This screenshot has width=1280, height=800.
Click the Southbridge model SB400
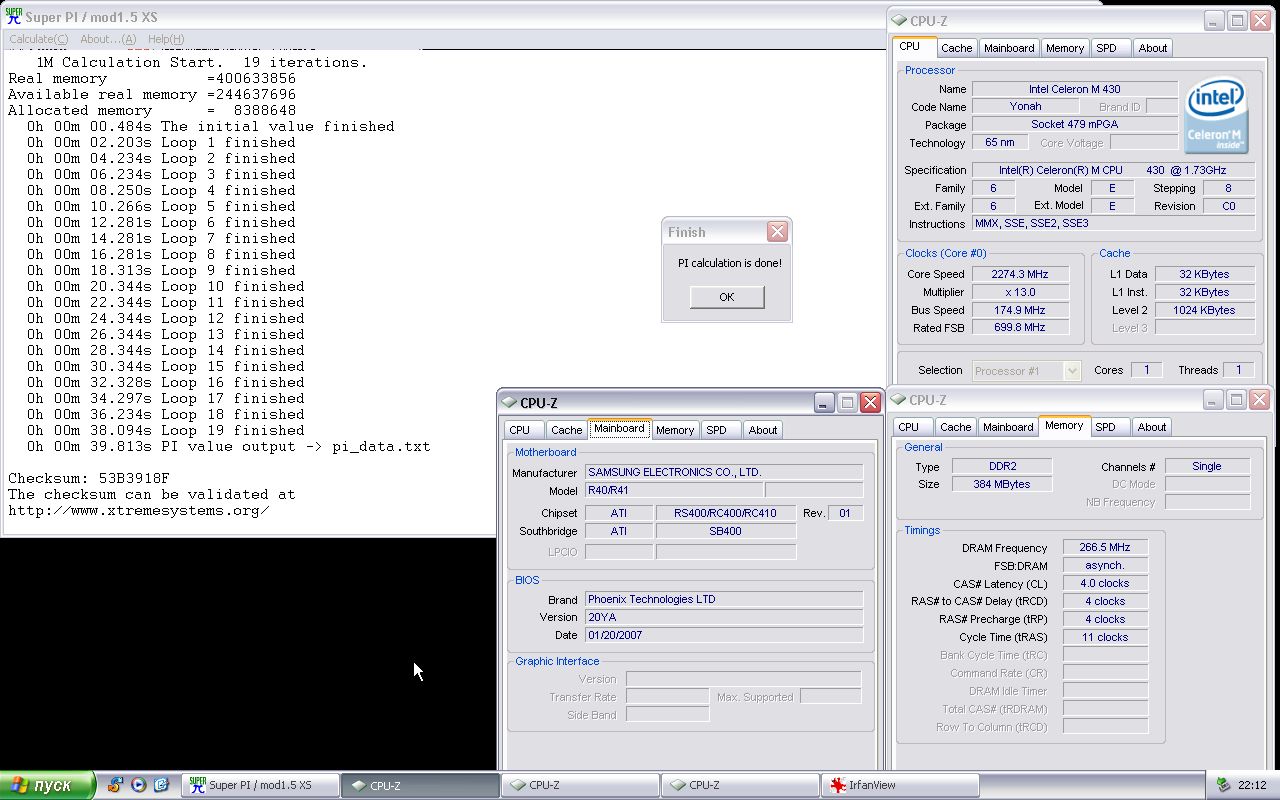coord(725,531)
